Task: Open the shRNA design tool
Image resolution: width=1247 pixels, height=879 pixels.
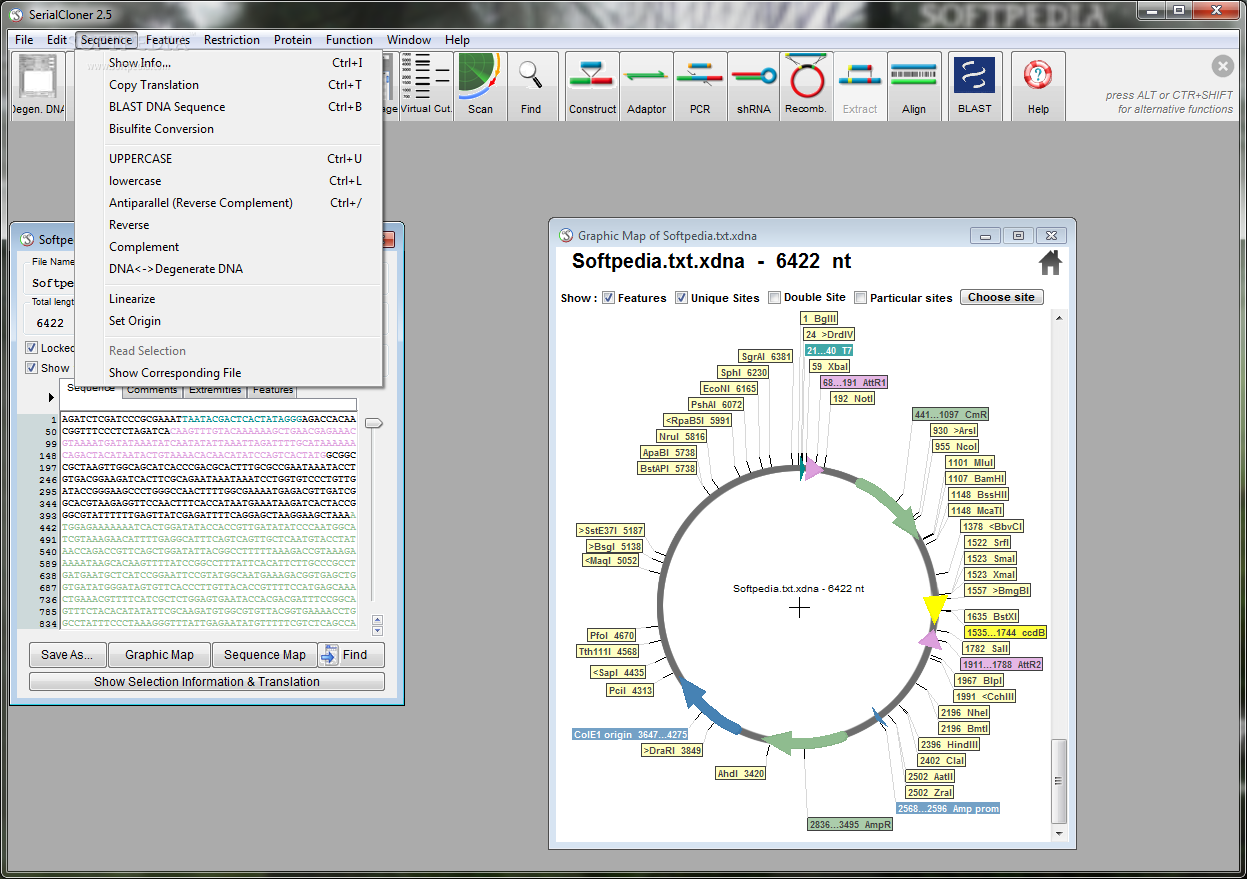Action: click(754, 86)
